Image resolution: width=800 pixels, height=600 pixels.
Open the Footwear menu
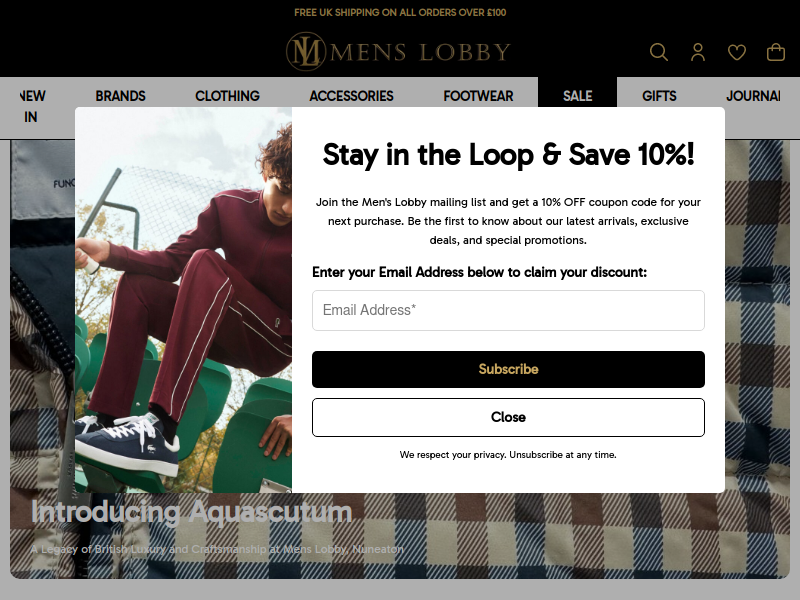(478, 96)
